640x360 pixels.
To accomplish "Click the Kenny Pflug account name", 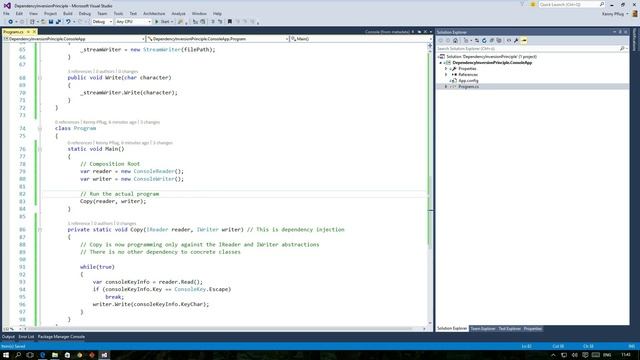I will [613, 14].
